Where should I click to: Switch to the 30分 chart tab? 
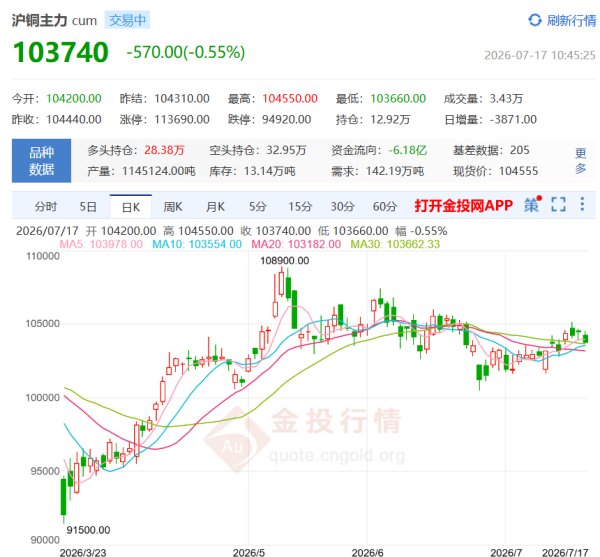click(x=342, y=207)
